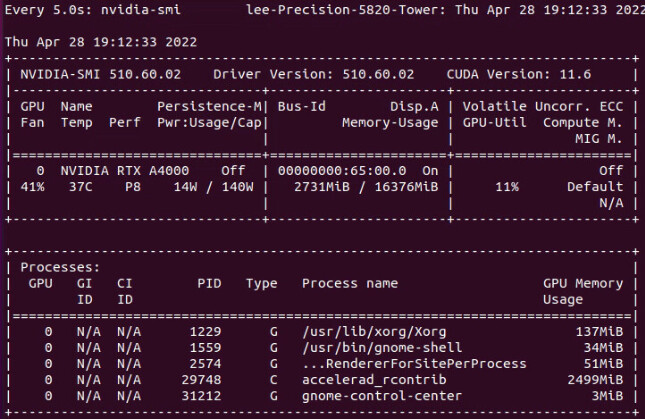645x419 pixels.
Task: Click the accelerad_rcontrib process name
Action: point(374,380)
